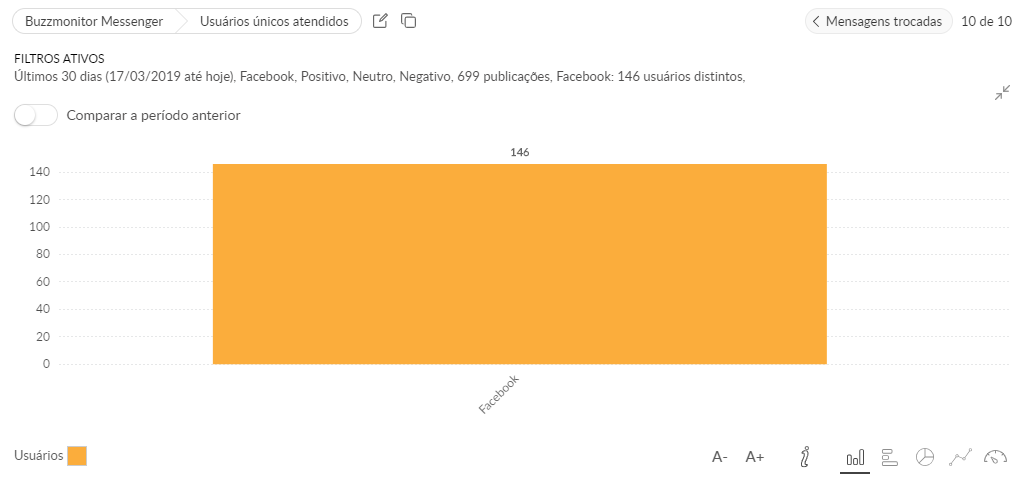This screenshot has width=1029, height=489.
Task: Click the orange Usuários legend swatch
Action: pos(77,456)
